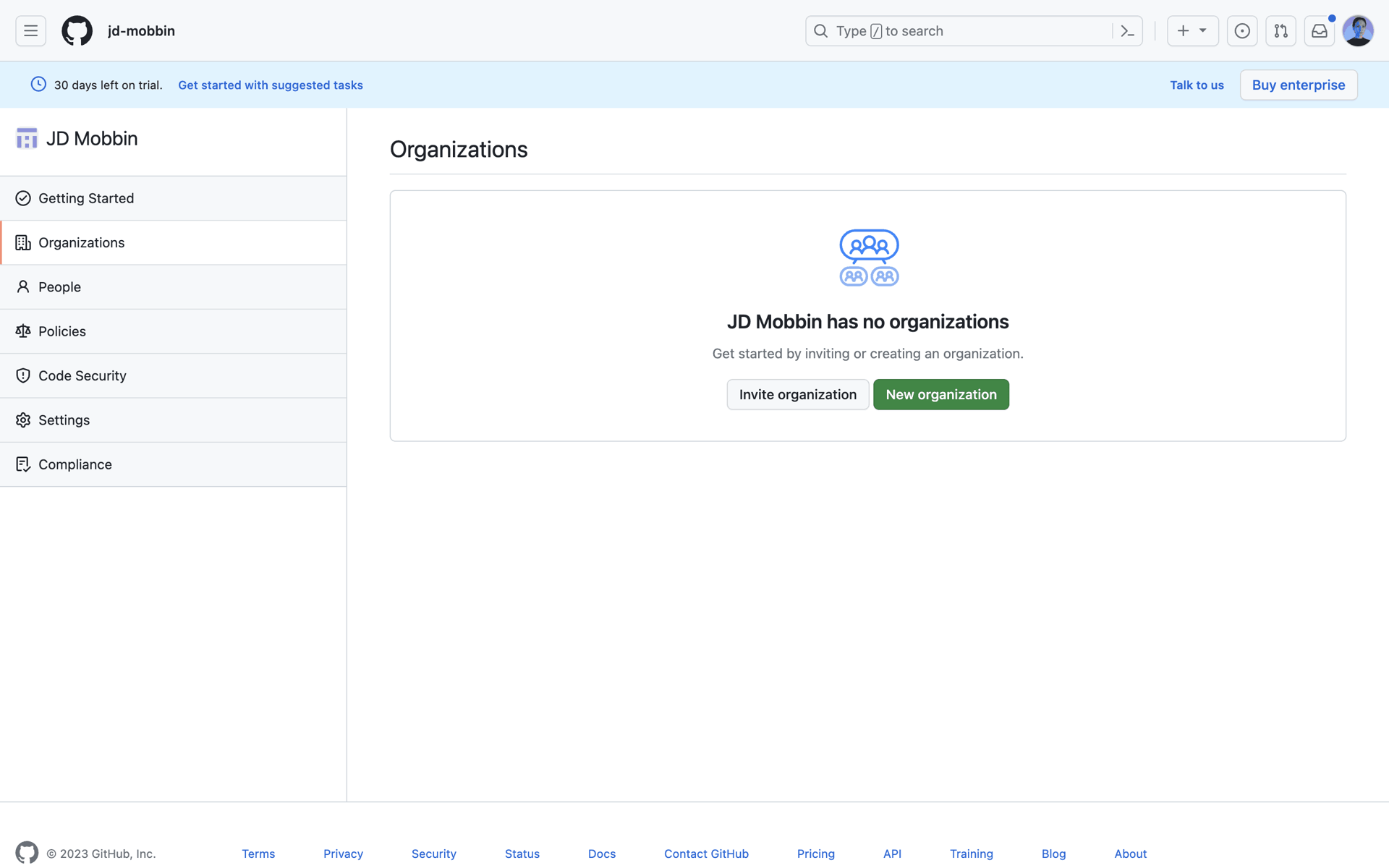Click the trial clock icon in banner
Viewport: 1389px width, 868px height.
38,85
